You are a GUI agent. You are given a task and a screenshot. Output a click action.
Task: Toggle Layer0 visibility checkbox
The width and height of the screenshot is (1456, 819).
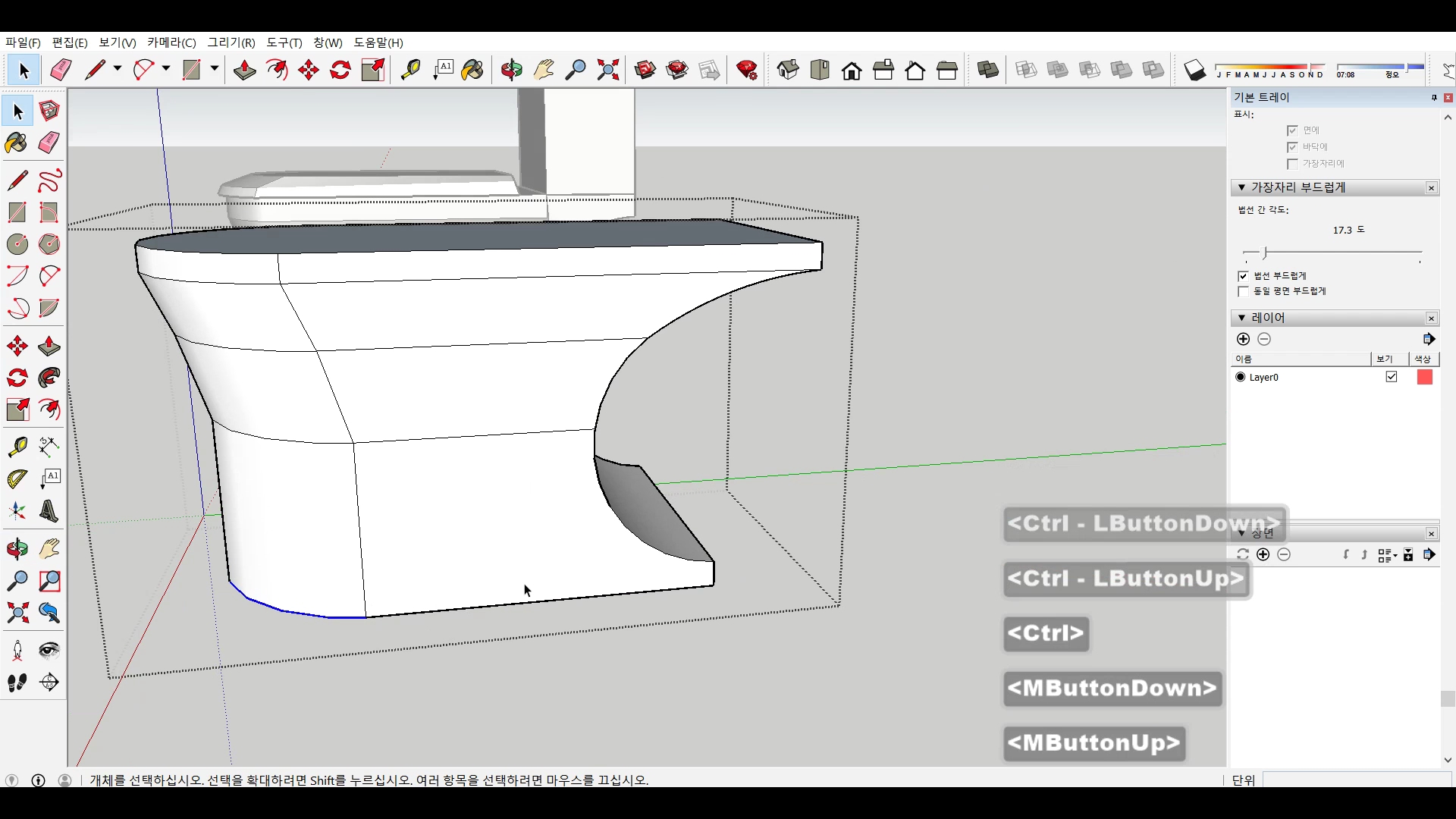click(x=1392, y=377)
